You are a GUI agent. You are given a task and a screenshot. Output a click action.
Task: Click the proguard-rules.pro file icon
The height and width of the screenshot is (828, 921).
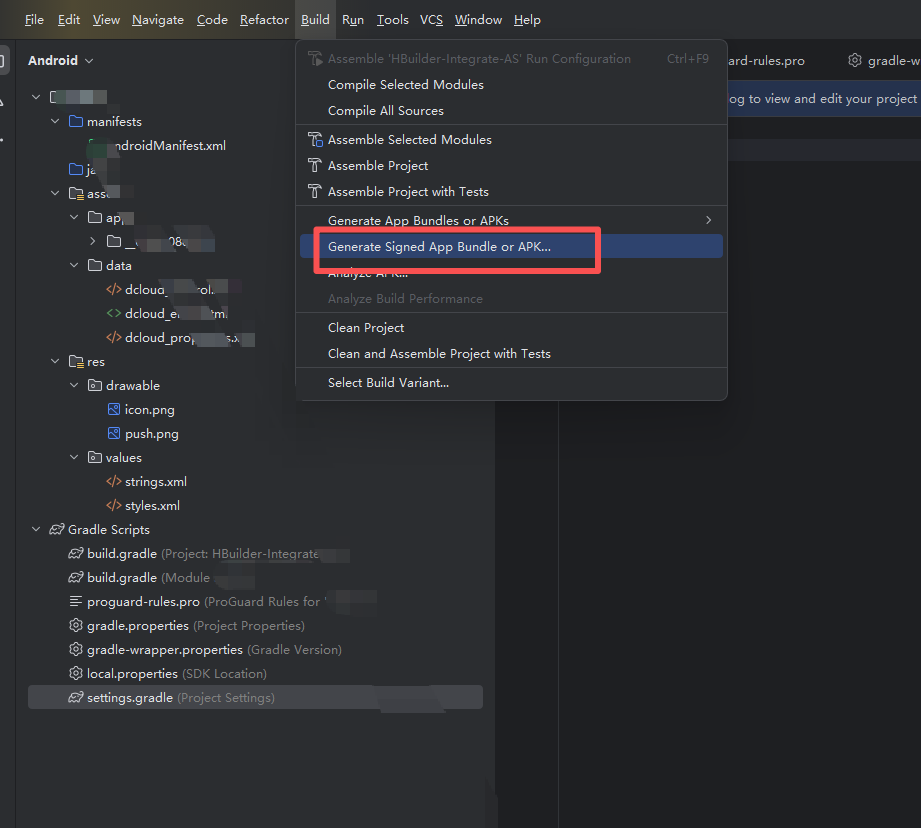click(x=75, y=602)
